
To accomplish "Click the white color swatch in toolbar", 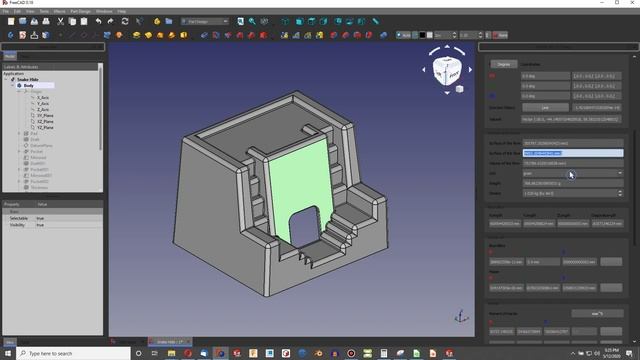I will coord(429,35).
